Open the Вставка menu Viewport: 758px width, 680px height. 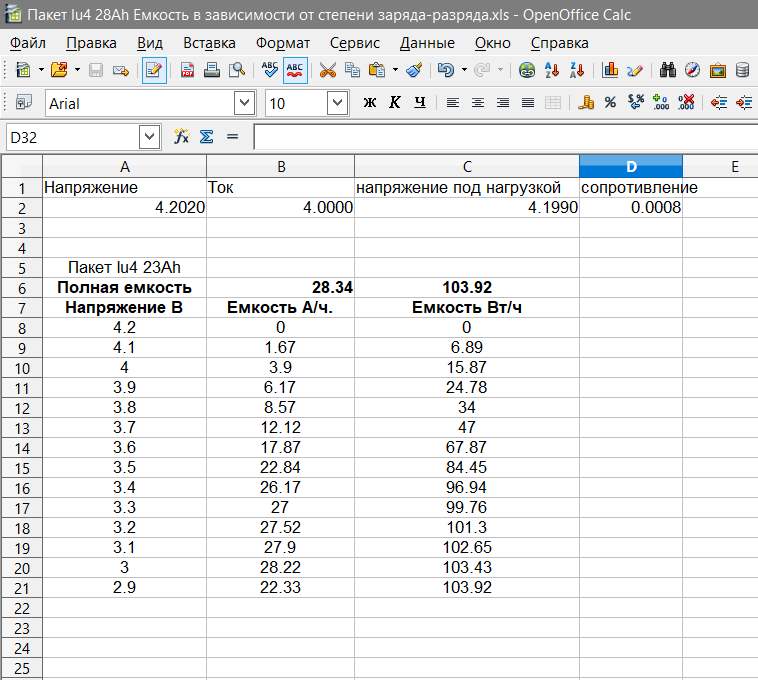[209, 43]
